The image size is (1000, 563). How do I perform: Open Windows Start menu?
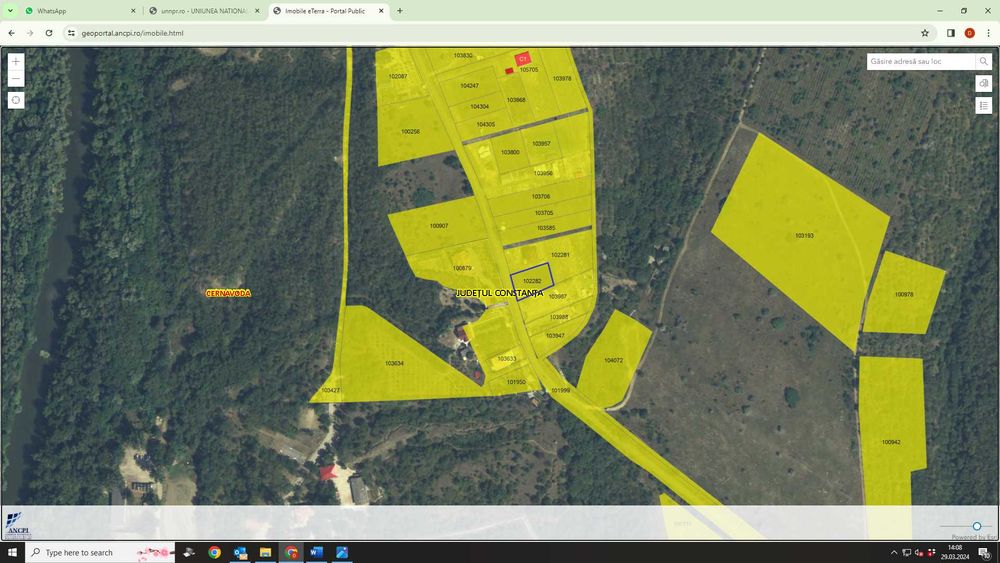(x=12, y=552)
